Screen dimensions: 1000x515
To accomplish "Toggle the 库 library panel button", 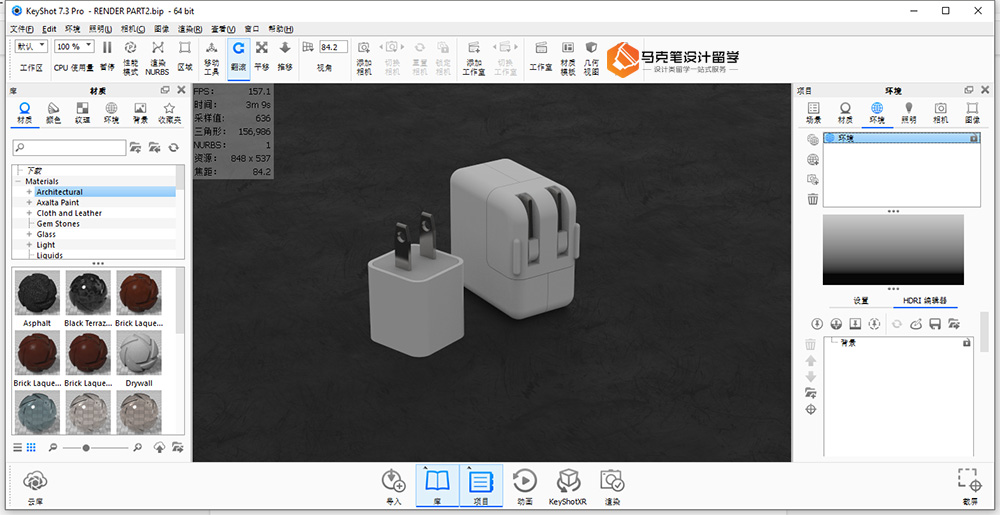I will pyautogui.click(x=438, y=486).
